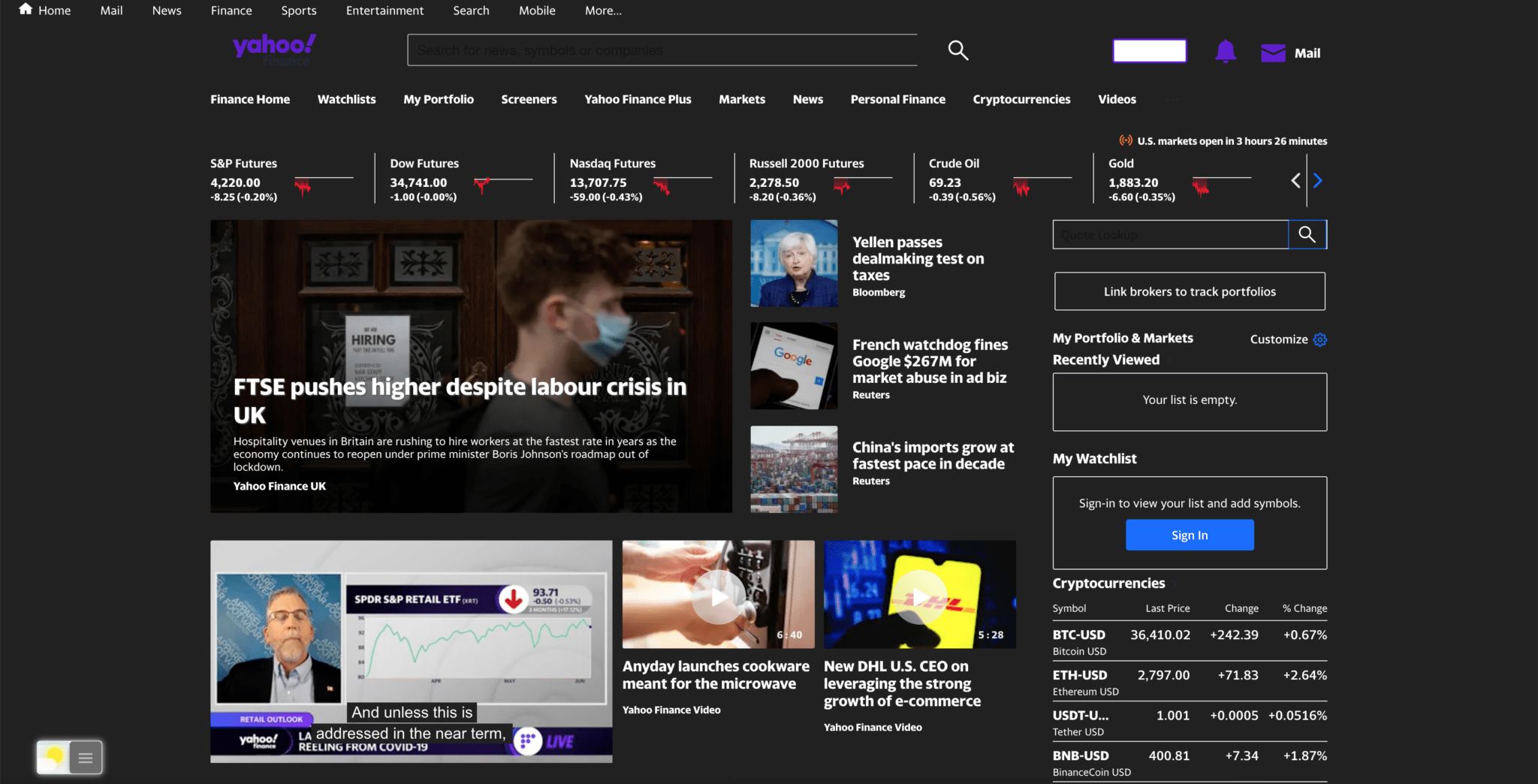
Task: Click the magnifier icon beside the main search bar
Action: coord(957,50)
